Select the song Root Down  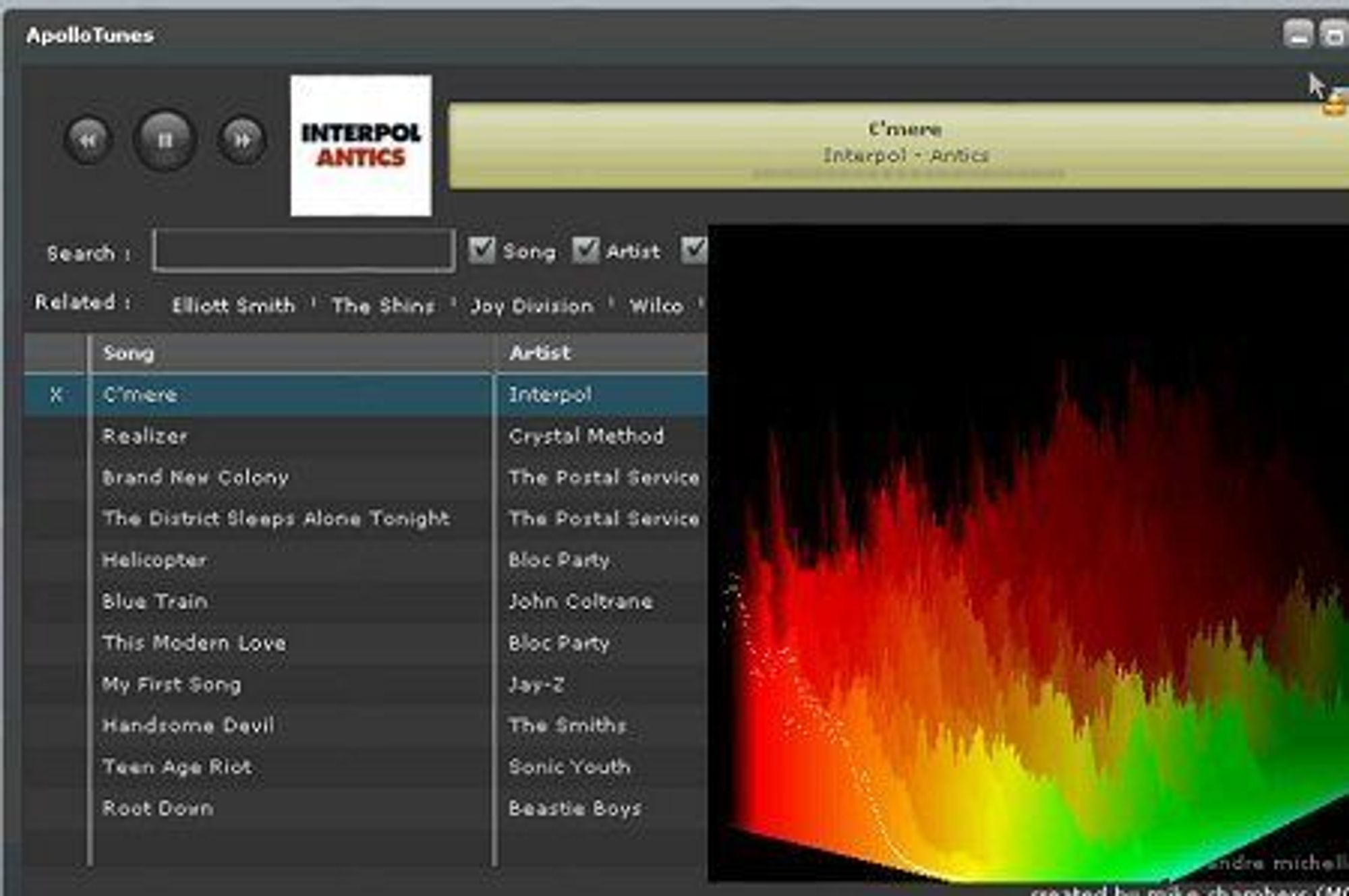tap(158, 808)
